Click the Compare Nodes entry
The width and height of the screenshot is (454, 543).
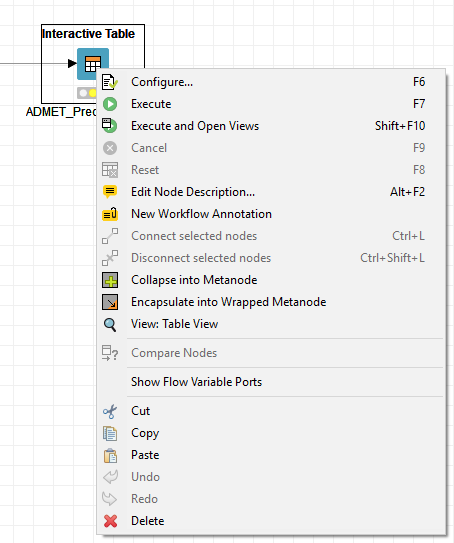point(271,353)
